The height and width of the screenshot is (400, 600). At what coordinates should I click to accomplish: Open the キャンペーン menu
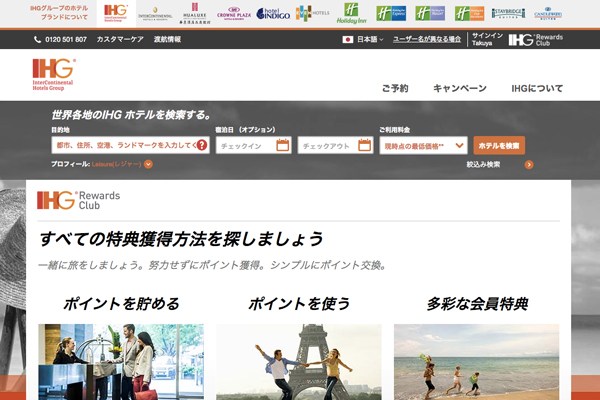pyautogui.click(x=460, y=88)
